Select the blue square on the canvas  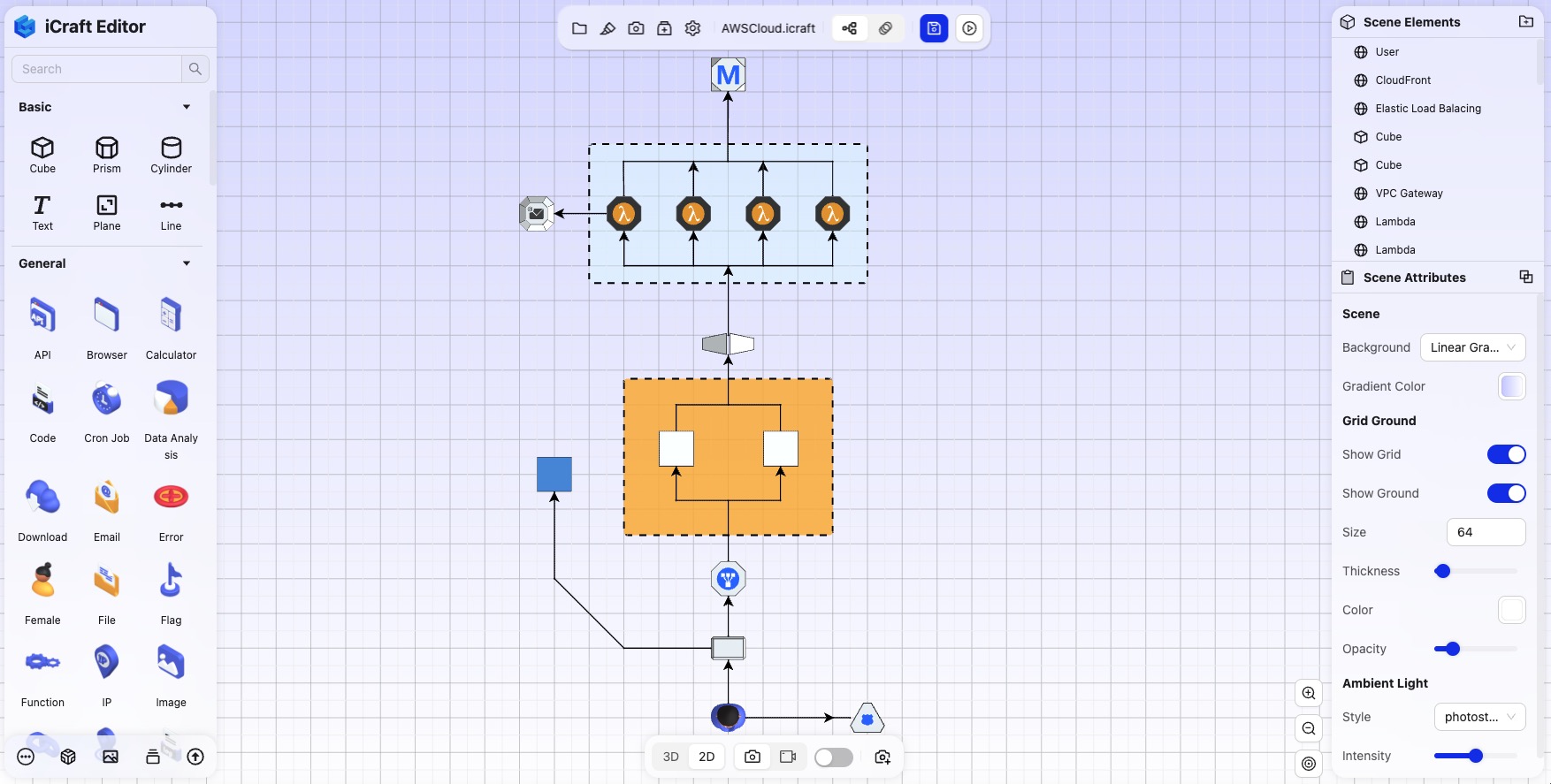(554, 475)
